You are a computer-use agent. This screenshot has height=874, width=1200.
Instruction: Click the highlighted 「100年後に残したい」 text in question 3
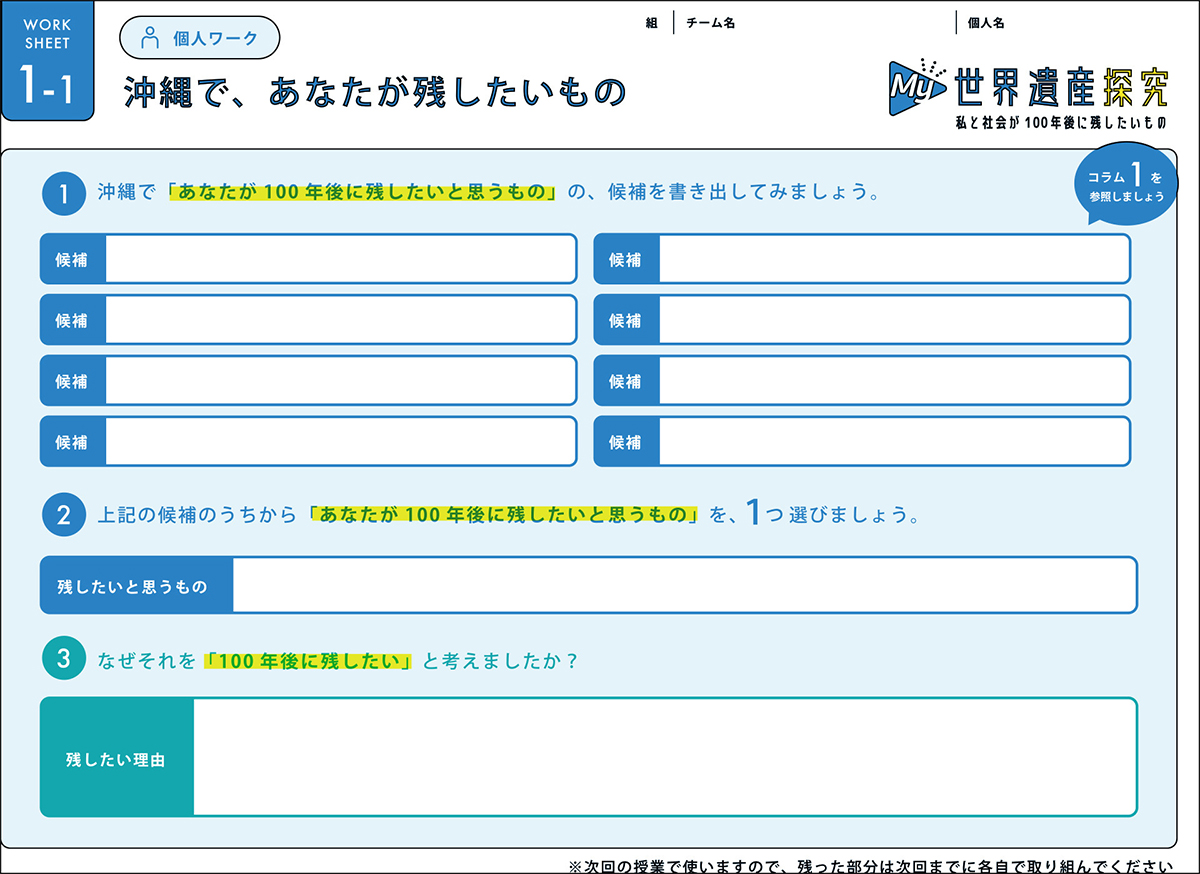(x=309, y=661)
